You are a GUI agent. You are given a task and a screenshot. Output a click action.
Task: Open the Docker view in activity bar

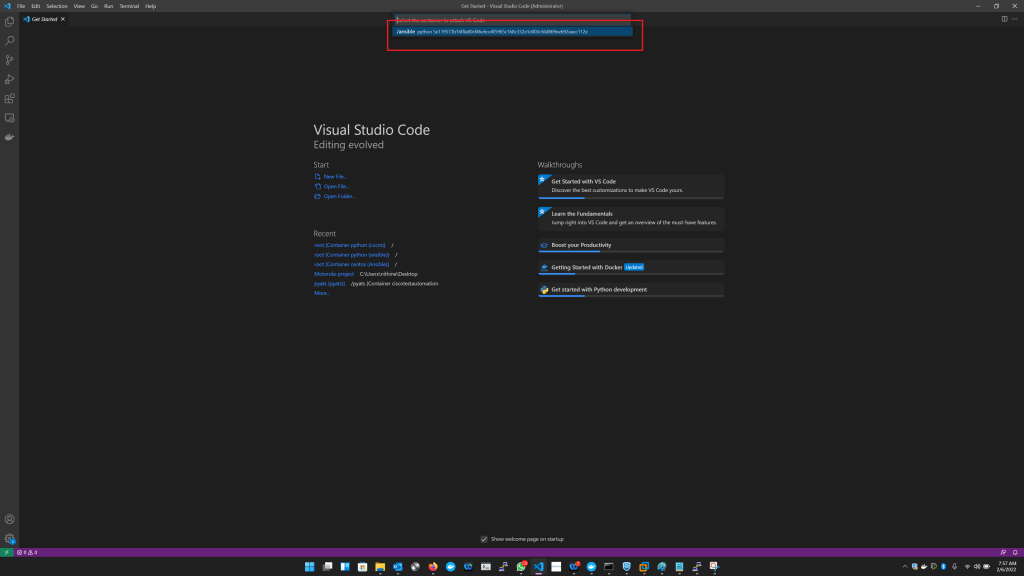(x=10, y=136)
